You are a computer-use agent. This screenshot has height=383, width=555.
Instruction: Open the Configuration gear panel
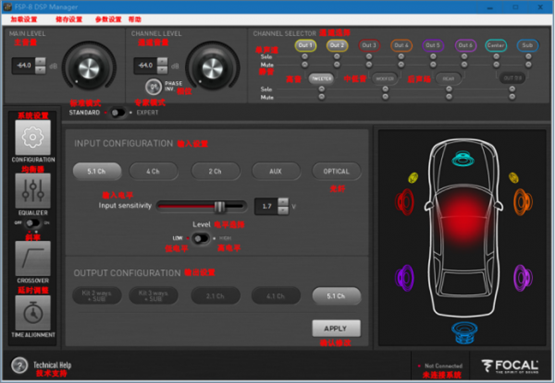point(33,137)
